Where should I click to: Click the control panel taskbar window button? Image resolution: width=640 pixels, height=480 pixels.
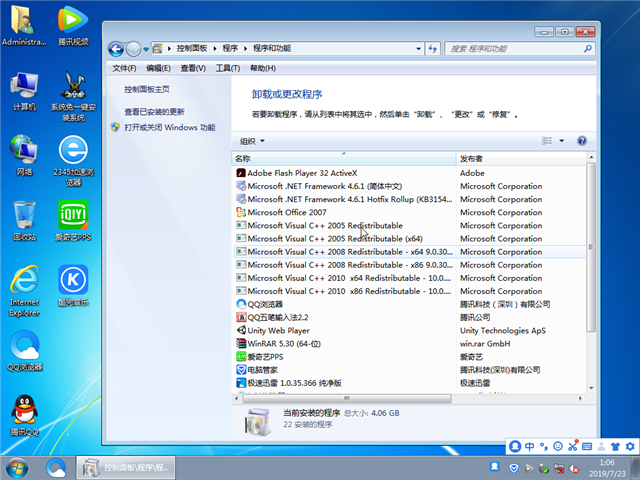coord(126,468)
